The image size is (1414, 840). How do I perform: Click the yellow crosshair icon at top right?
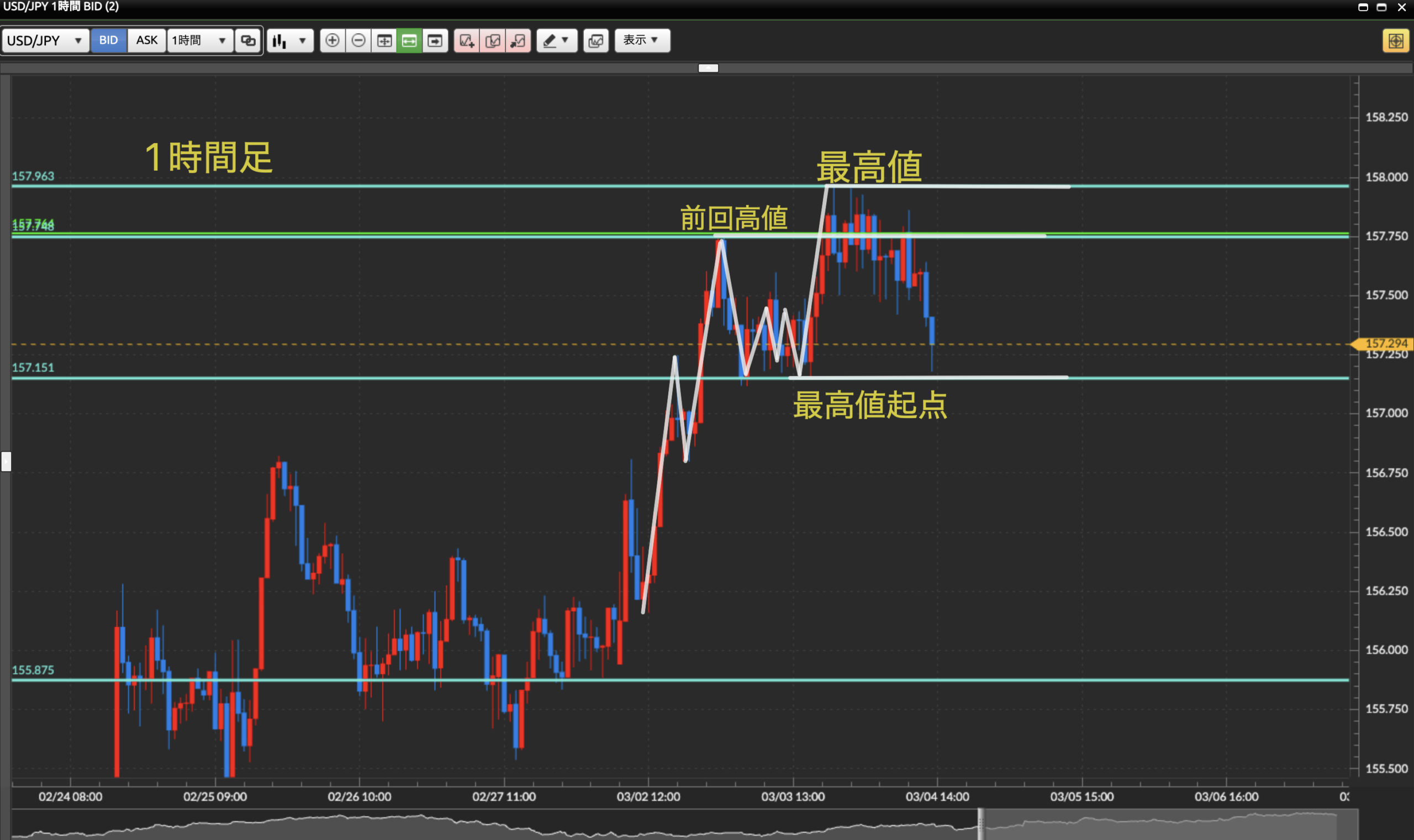click(x=1395, y=41)
